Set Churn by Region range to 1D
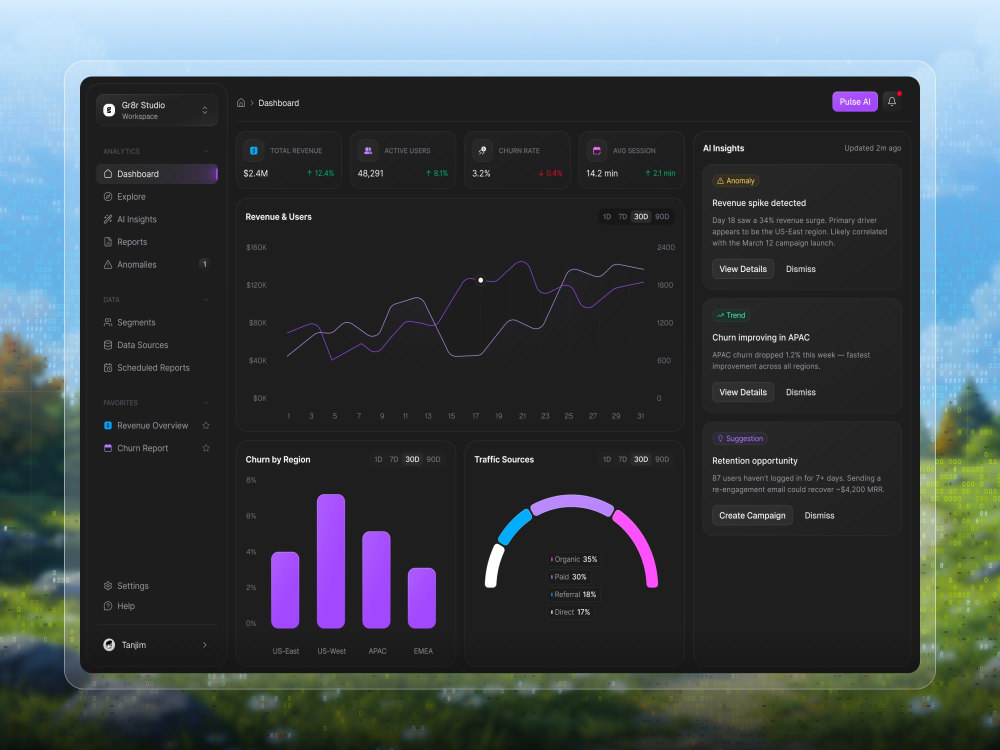 [x=378, y=459]
